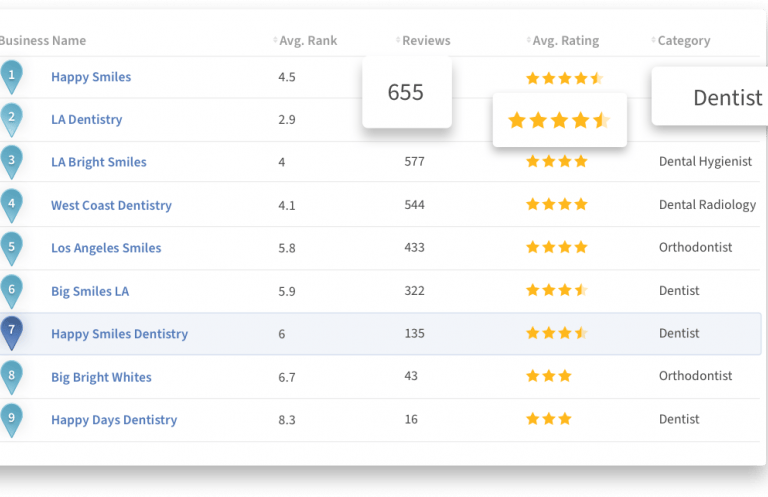Click the enlarged star rating card
Viewport: 768px width, 497px height.
click(x=559, y=121)
